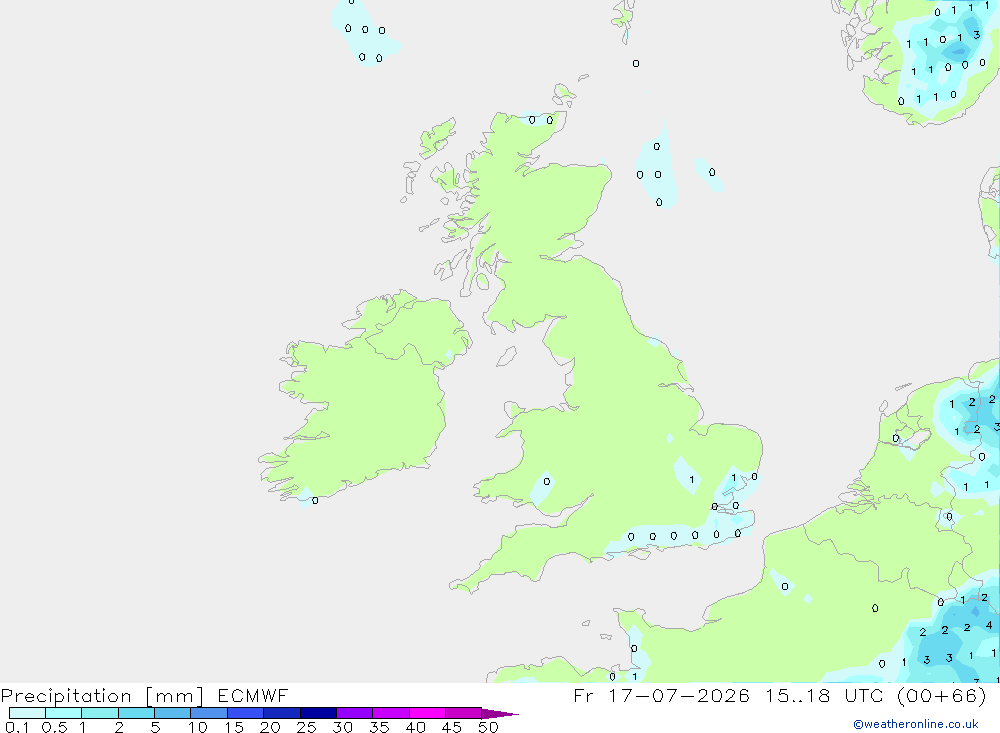Viewport: 1000px width, 733px height.
Task: Select the legend swatch between 30 and 35
Action: click(x=354, y=713)
